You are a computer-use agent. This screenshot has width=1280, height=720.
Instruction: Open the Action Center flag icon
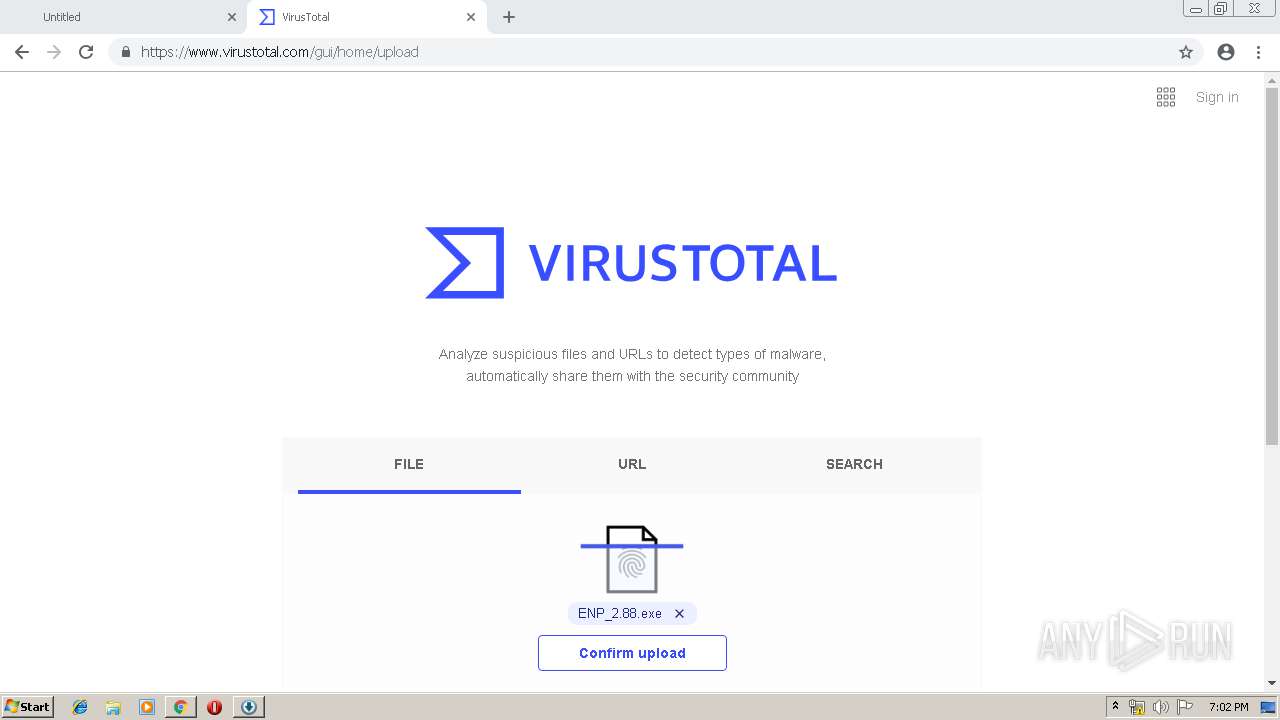tap(1185, 707)
